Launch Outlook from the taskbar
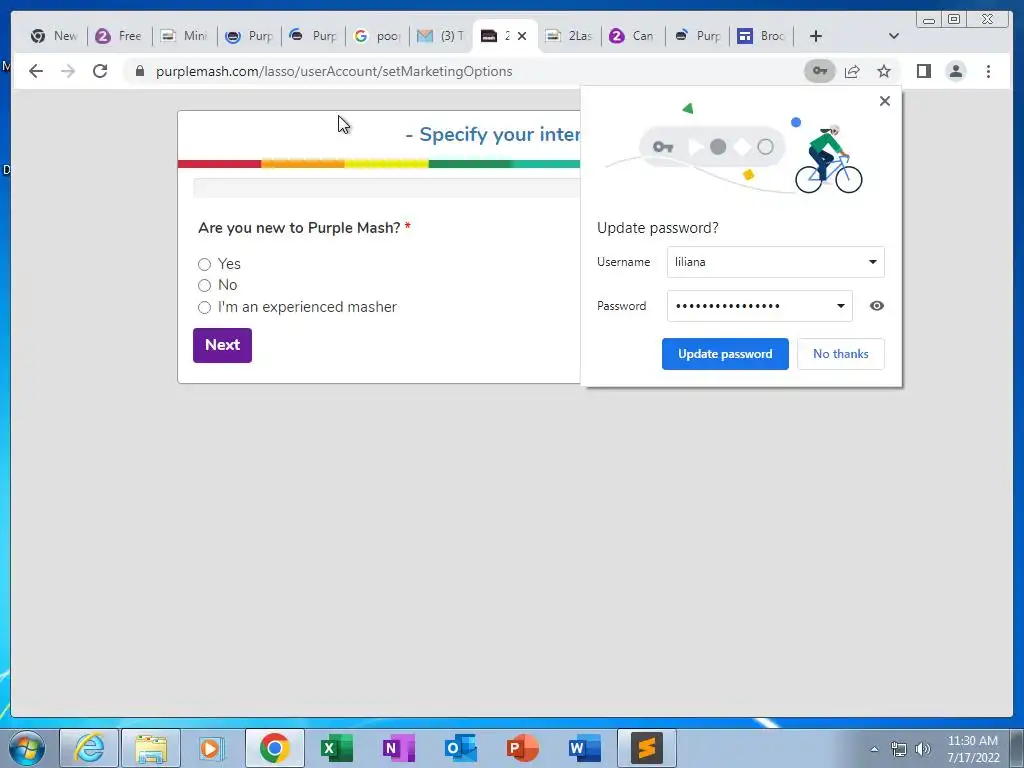This screenshot has height=768, width=1024. [x=460, y=748]
